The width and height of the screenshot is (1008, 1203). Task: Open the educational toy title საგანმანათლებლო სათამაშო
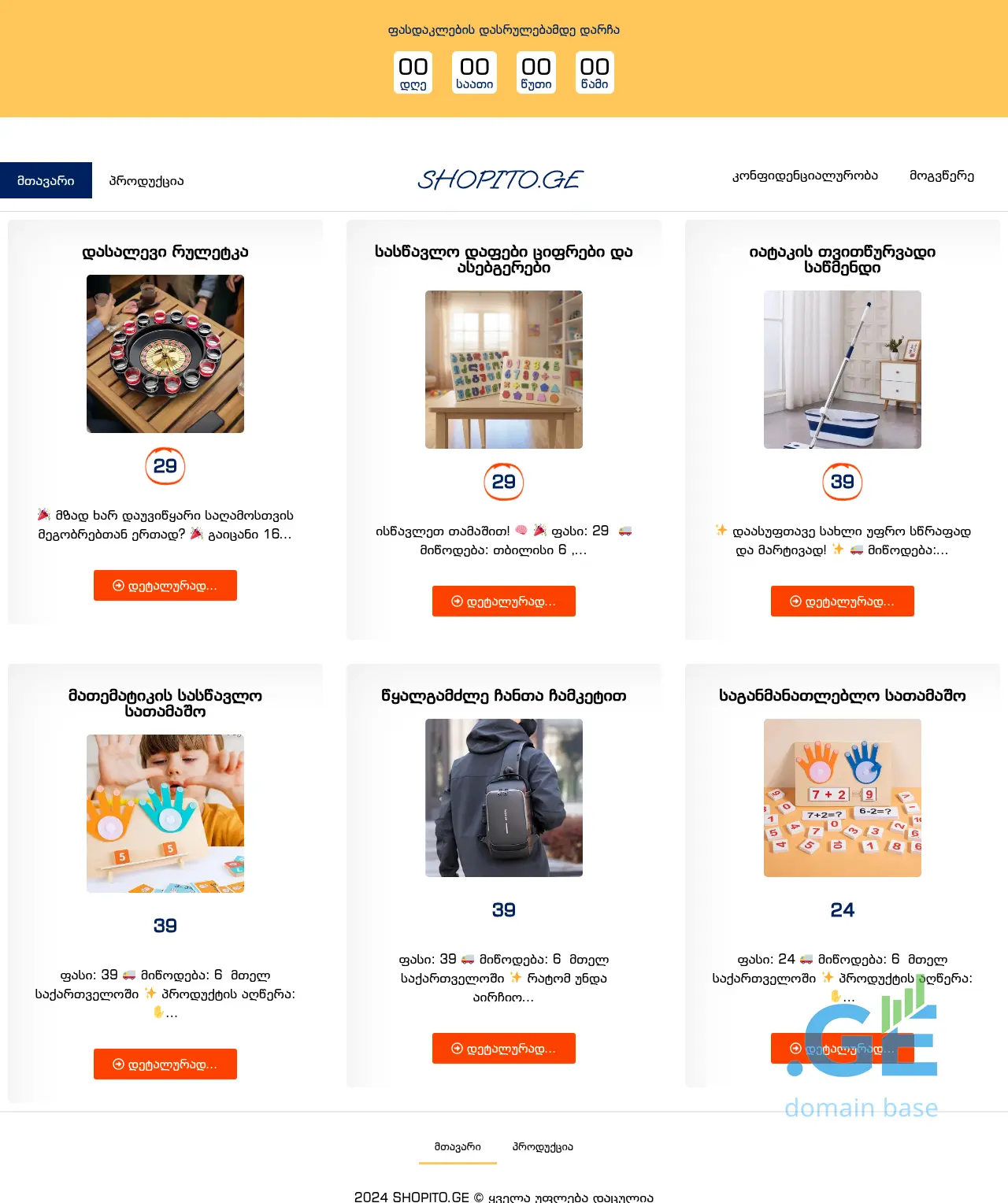click(843, 695)
